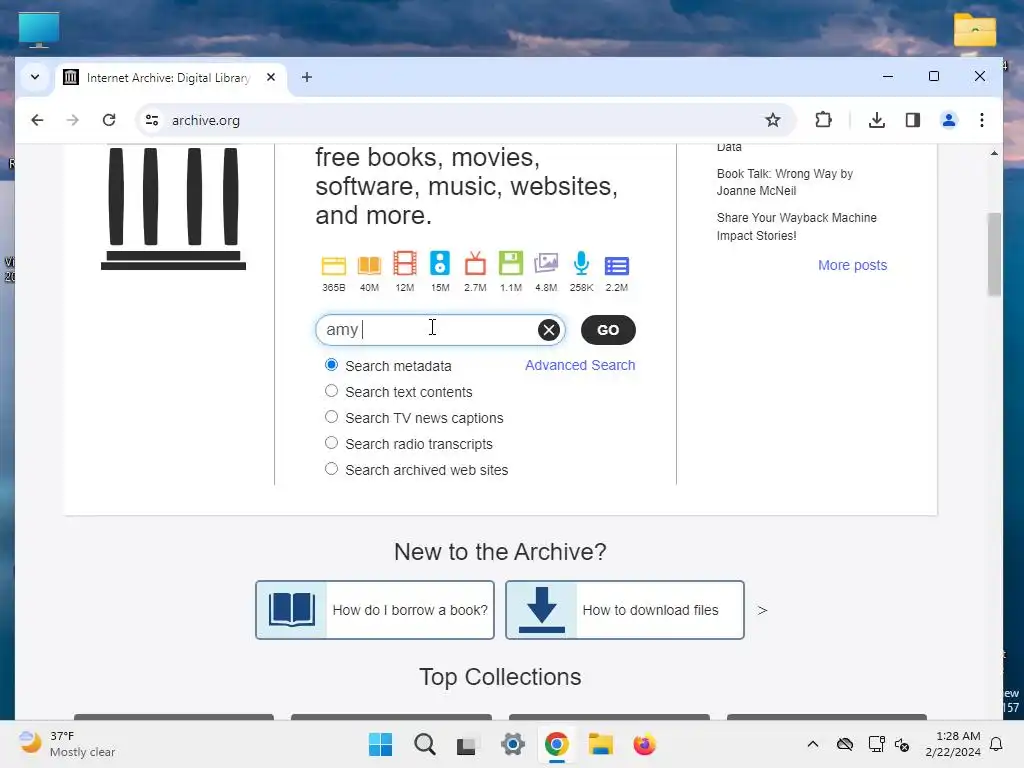Open the Images icon (4.8M)
This screenshot has height=768, width=1024.
tap(546, 263)
